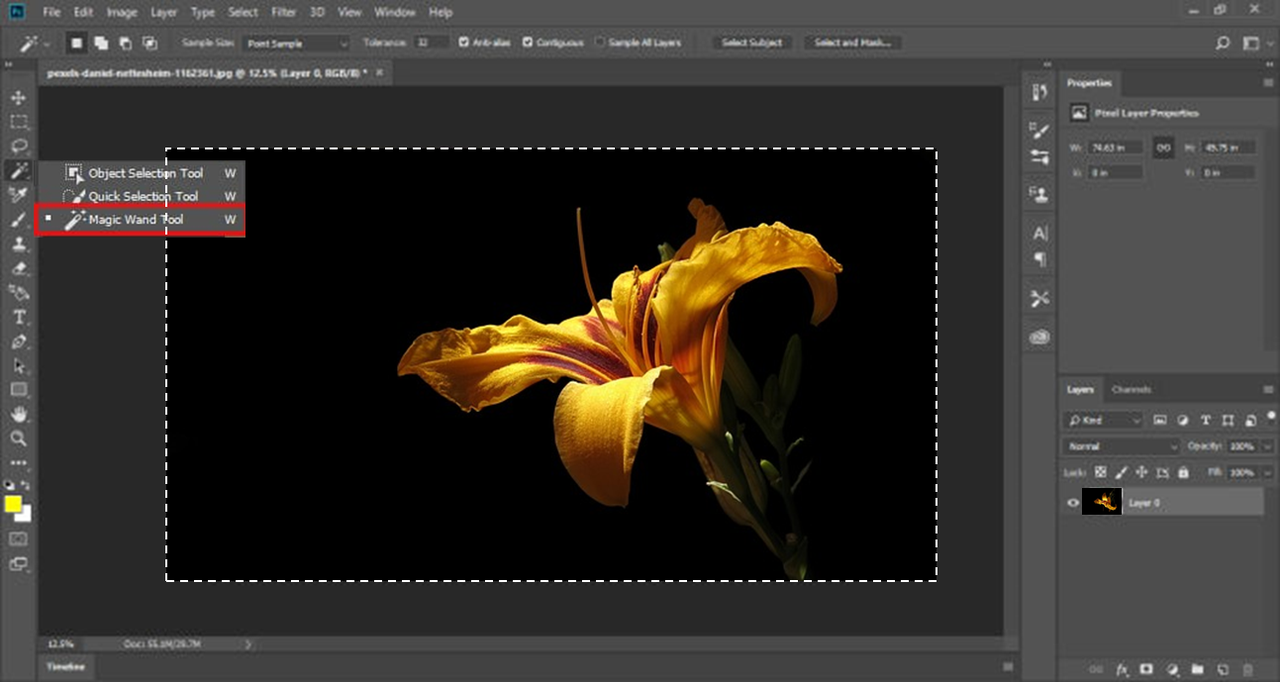Screen dimensions: 1280x682
Task: Toggle Lock Transparent Pixels in Layers panel
Action: (1101, 472)
